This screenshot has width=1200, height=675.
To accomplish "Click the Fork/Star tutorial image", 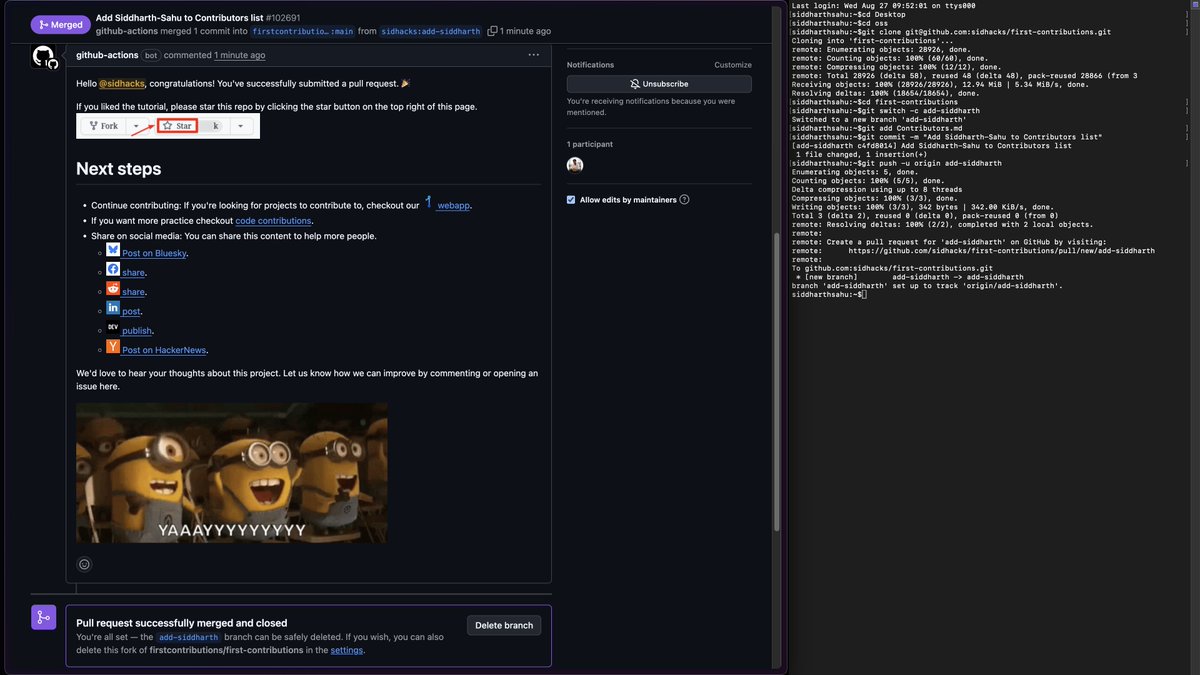I will (x=168, y=126).
